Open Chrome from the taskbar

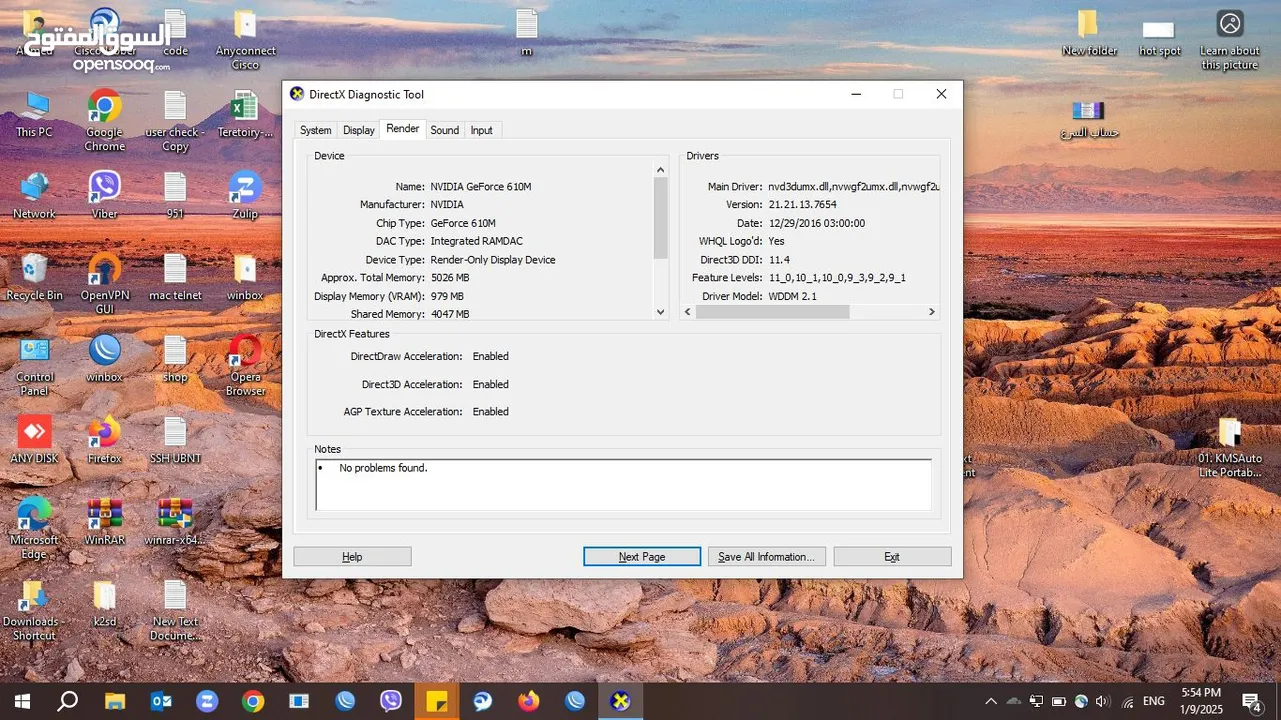252,701
